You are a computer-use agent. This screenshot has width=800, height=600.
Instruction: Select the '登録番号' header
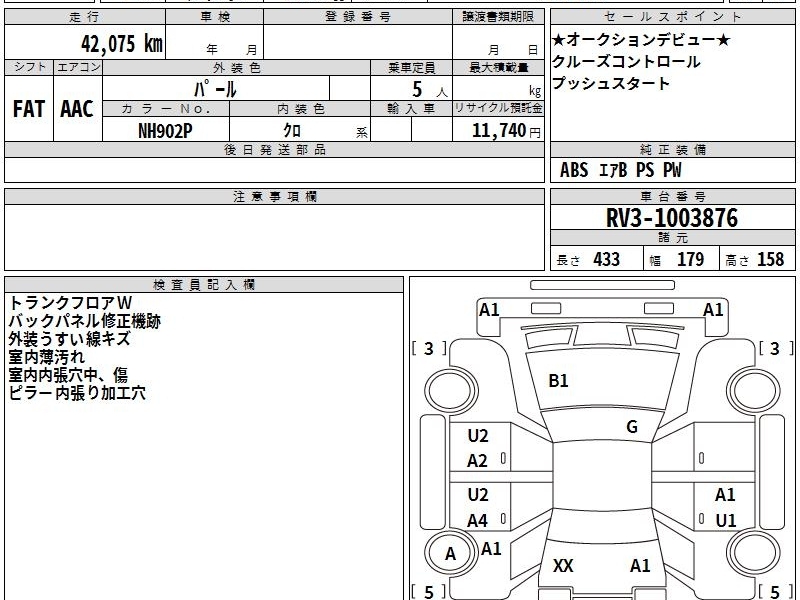358,17
